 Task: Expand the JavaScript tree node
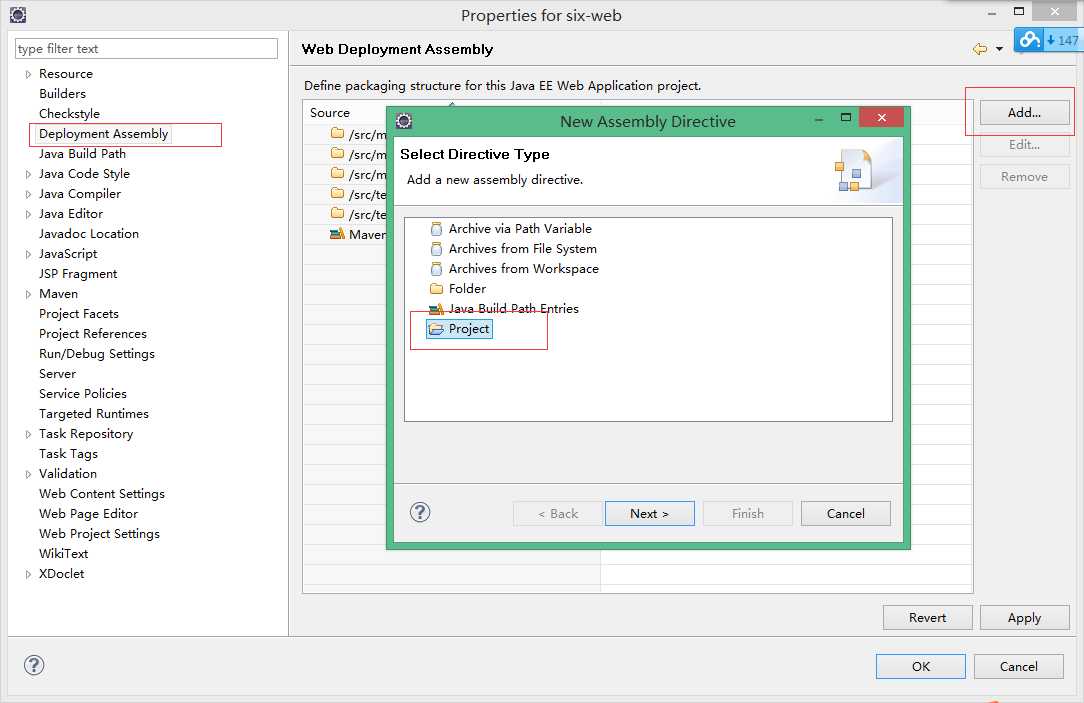(28, 254)
